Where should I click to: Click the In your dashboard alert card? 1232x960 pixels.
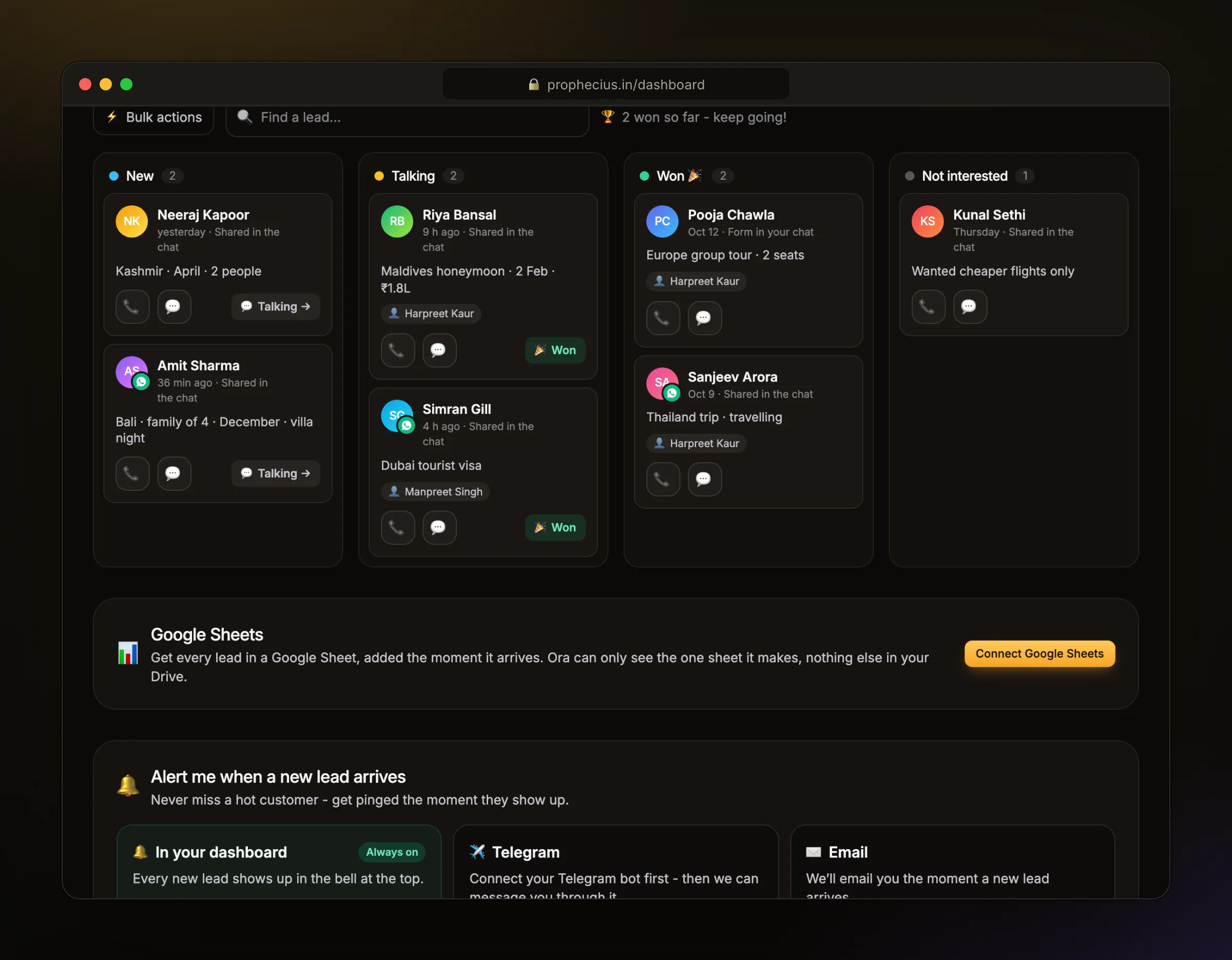coord(279,862)
